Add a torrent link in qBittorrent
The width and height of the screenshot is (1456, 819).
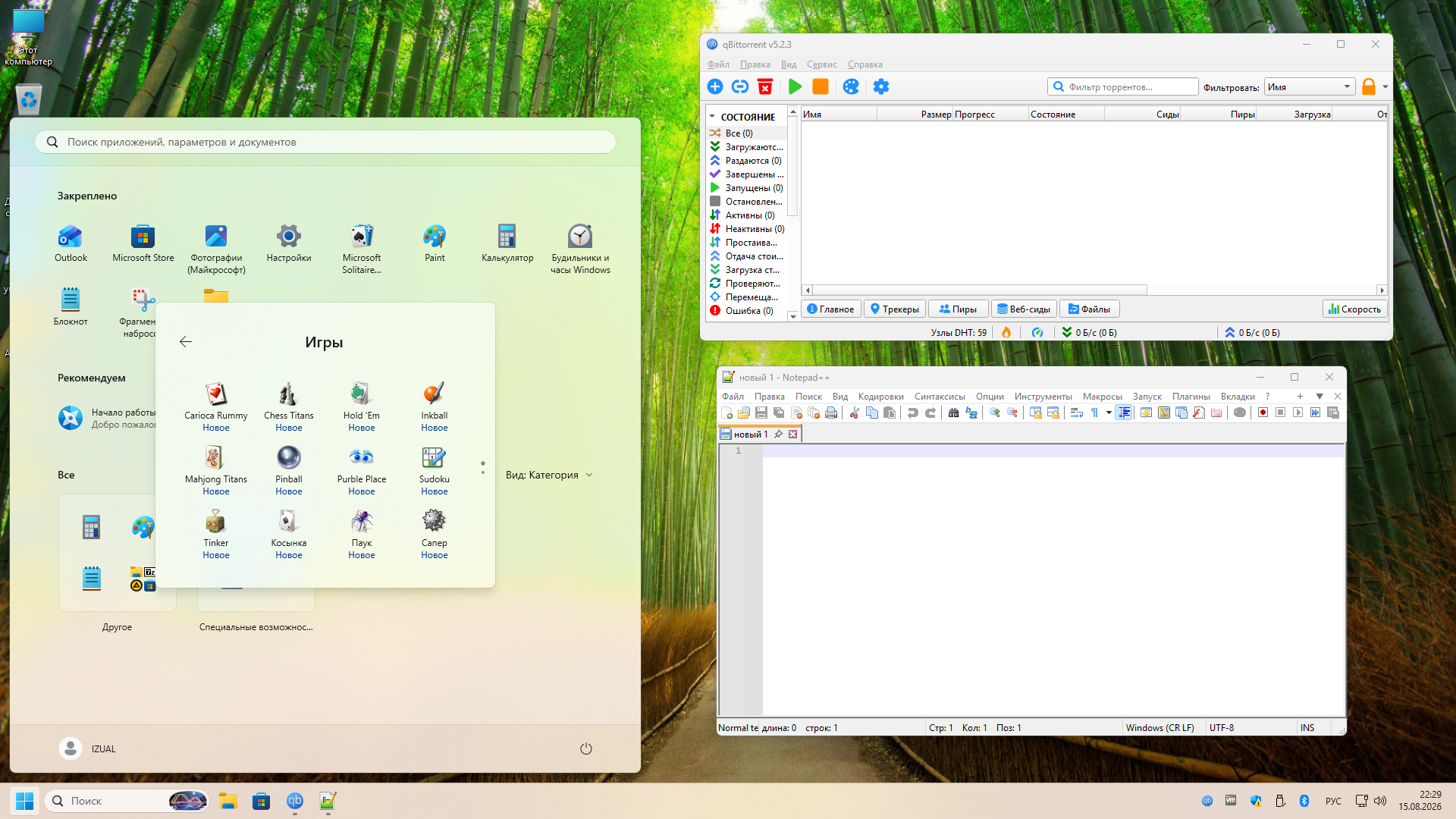click(740, 86)
